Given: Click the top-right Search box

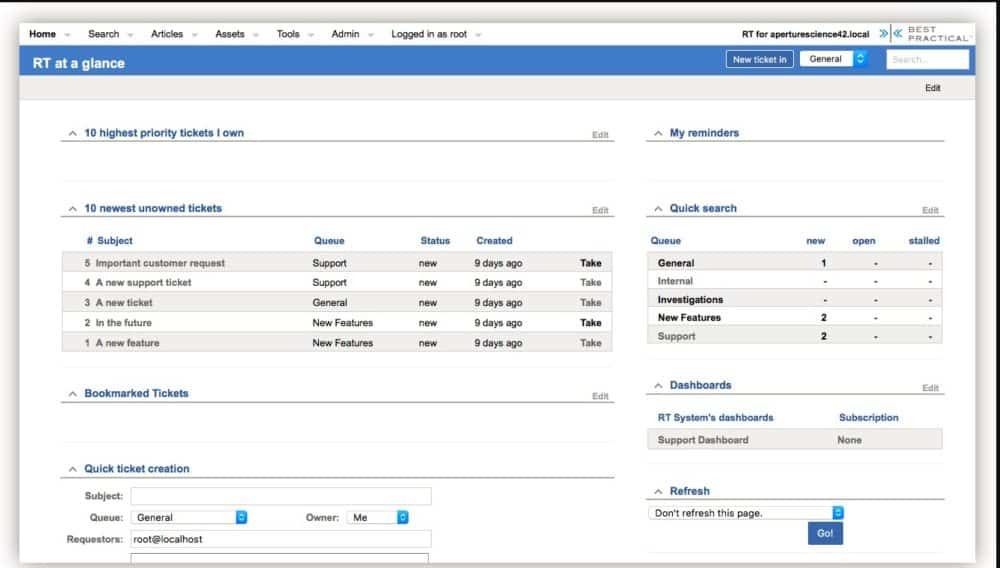Looking at the screenshot, I should point(927,59).
